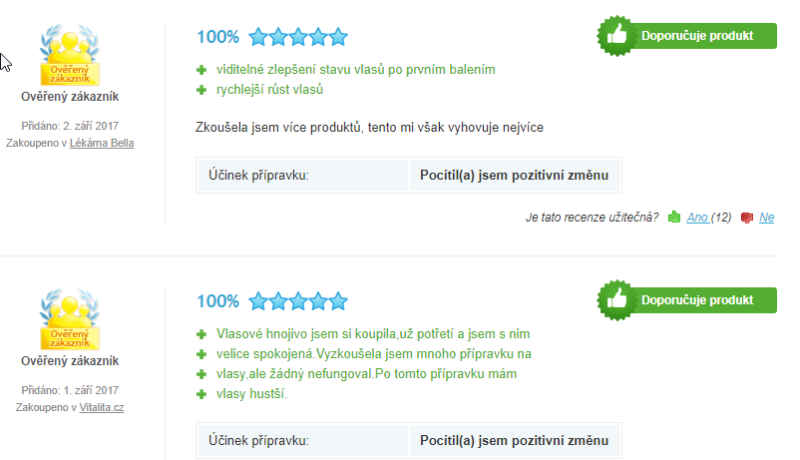Click the second review's 'Účinek přípravku:' label

click(258, 440)
